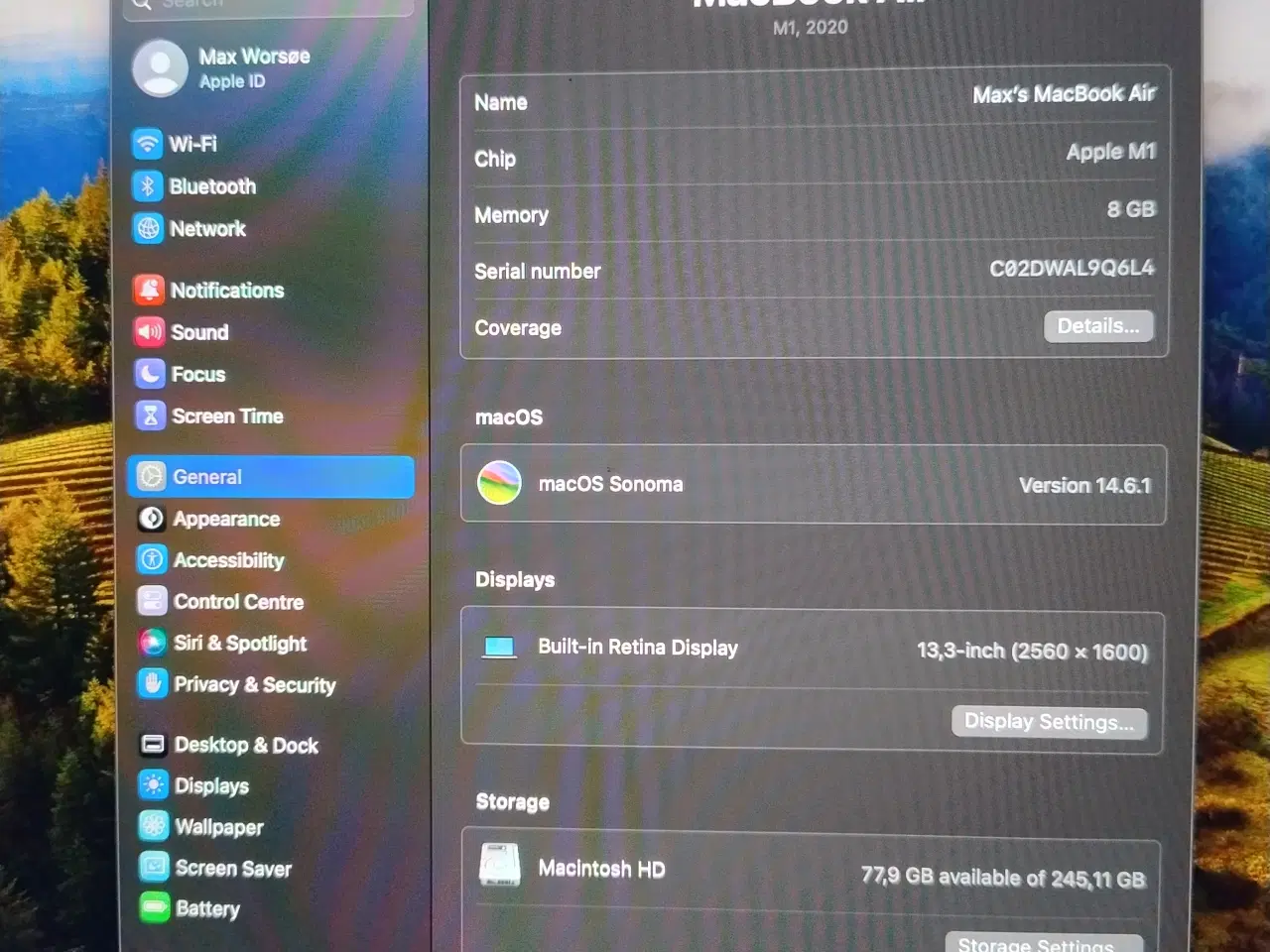Open the Screen Time hourglass icon

[150, 416]
